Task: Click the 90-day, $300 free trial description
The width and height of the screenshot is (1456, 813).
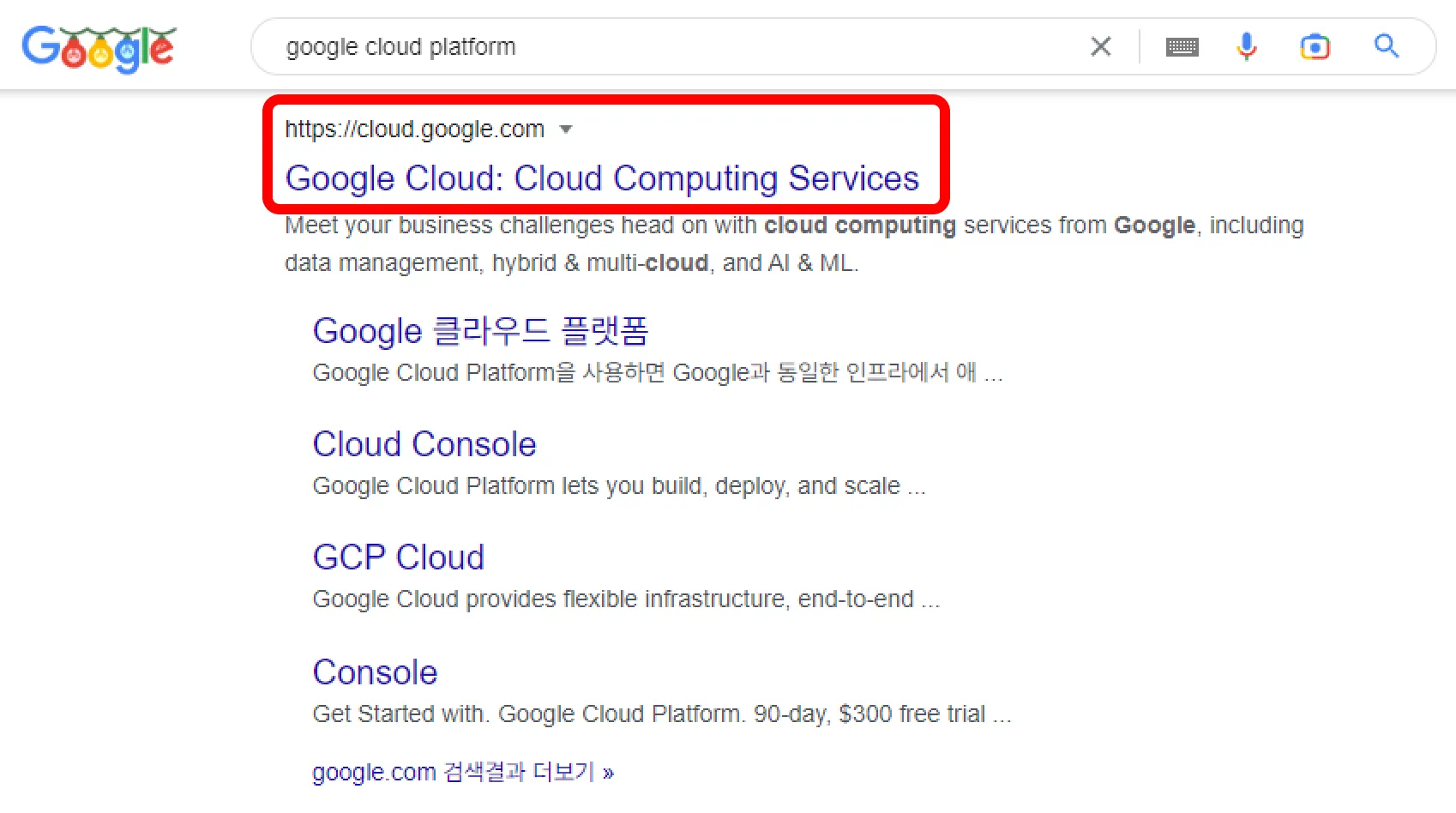Action: (x=662, y=714)
